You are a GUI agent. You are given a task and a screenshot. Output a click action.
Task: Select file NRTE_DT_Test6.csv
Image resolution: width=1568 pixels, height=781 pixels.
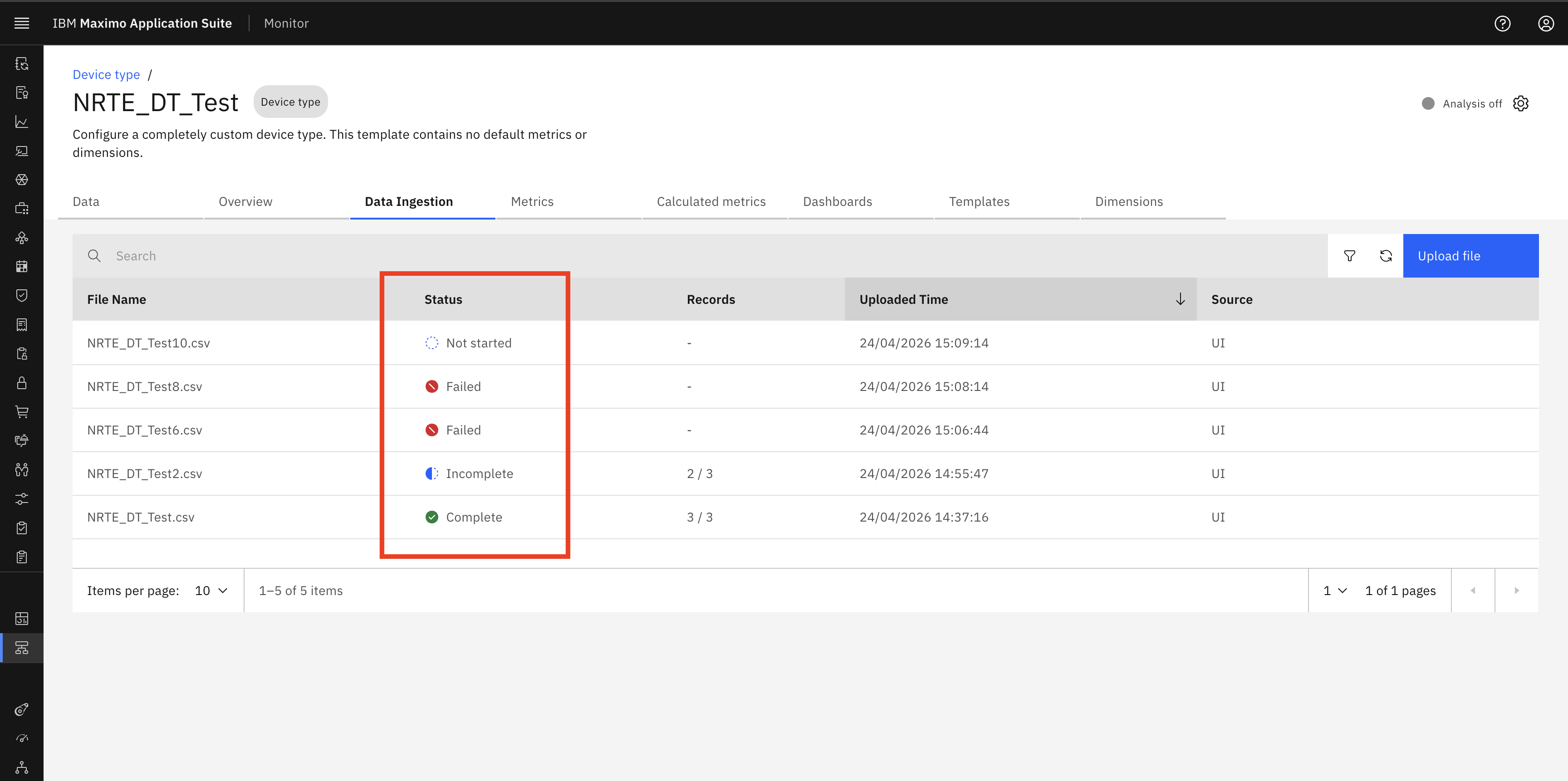click(x=144, y=430)
